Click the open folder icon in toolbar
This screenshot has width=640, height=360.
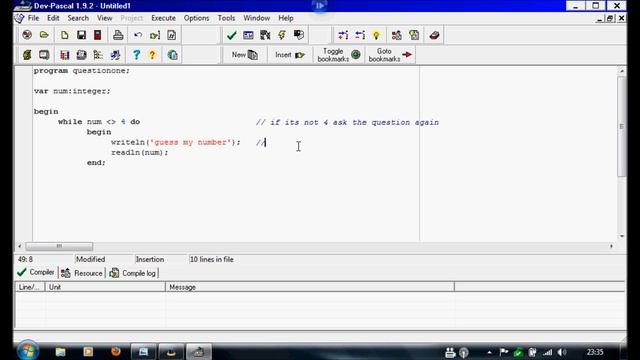[44, 35]
